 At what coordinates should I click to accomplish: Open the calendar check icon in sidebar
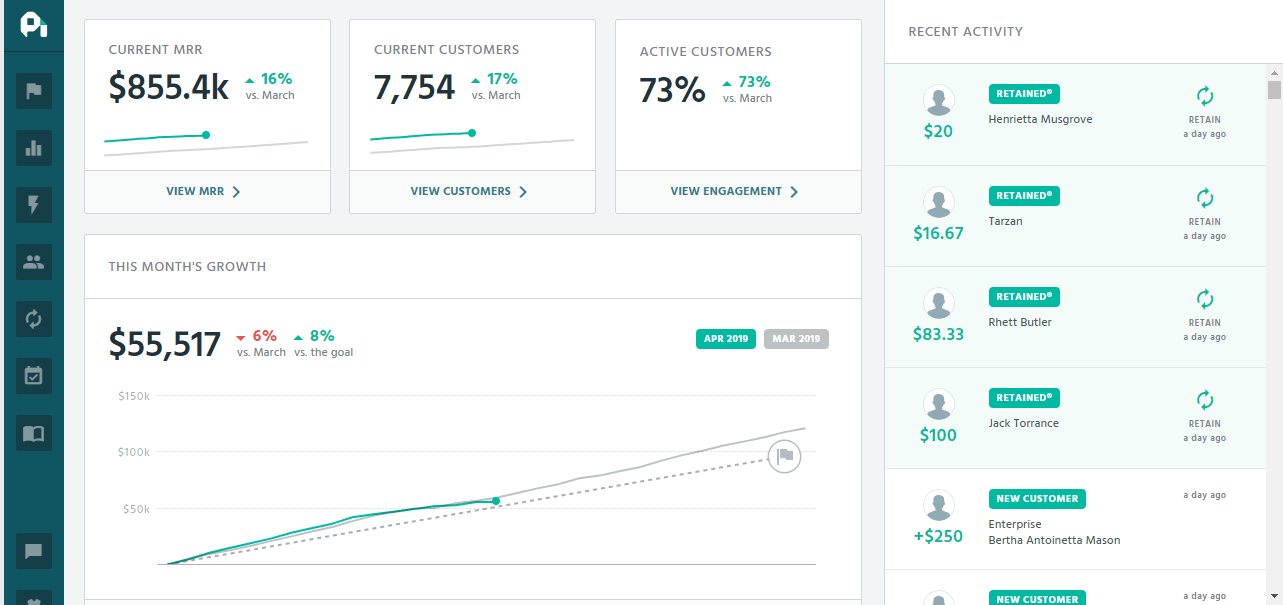(33, 376)
